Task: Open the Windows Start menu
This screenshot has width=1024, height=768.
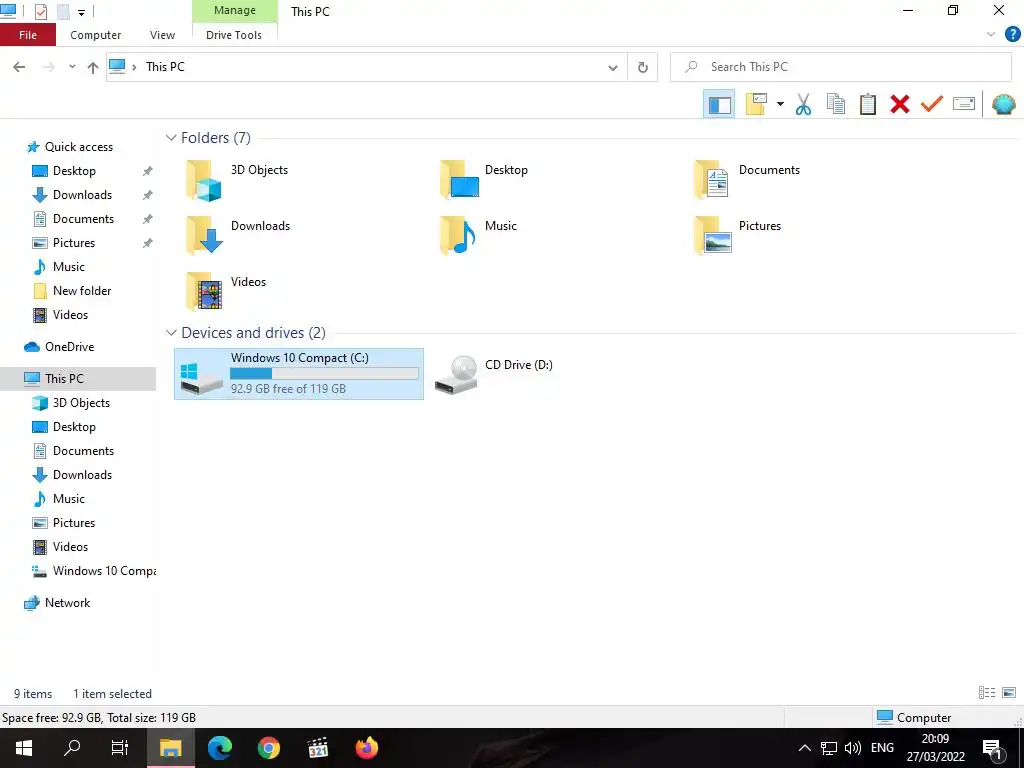Action: (x=24, y=748)
